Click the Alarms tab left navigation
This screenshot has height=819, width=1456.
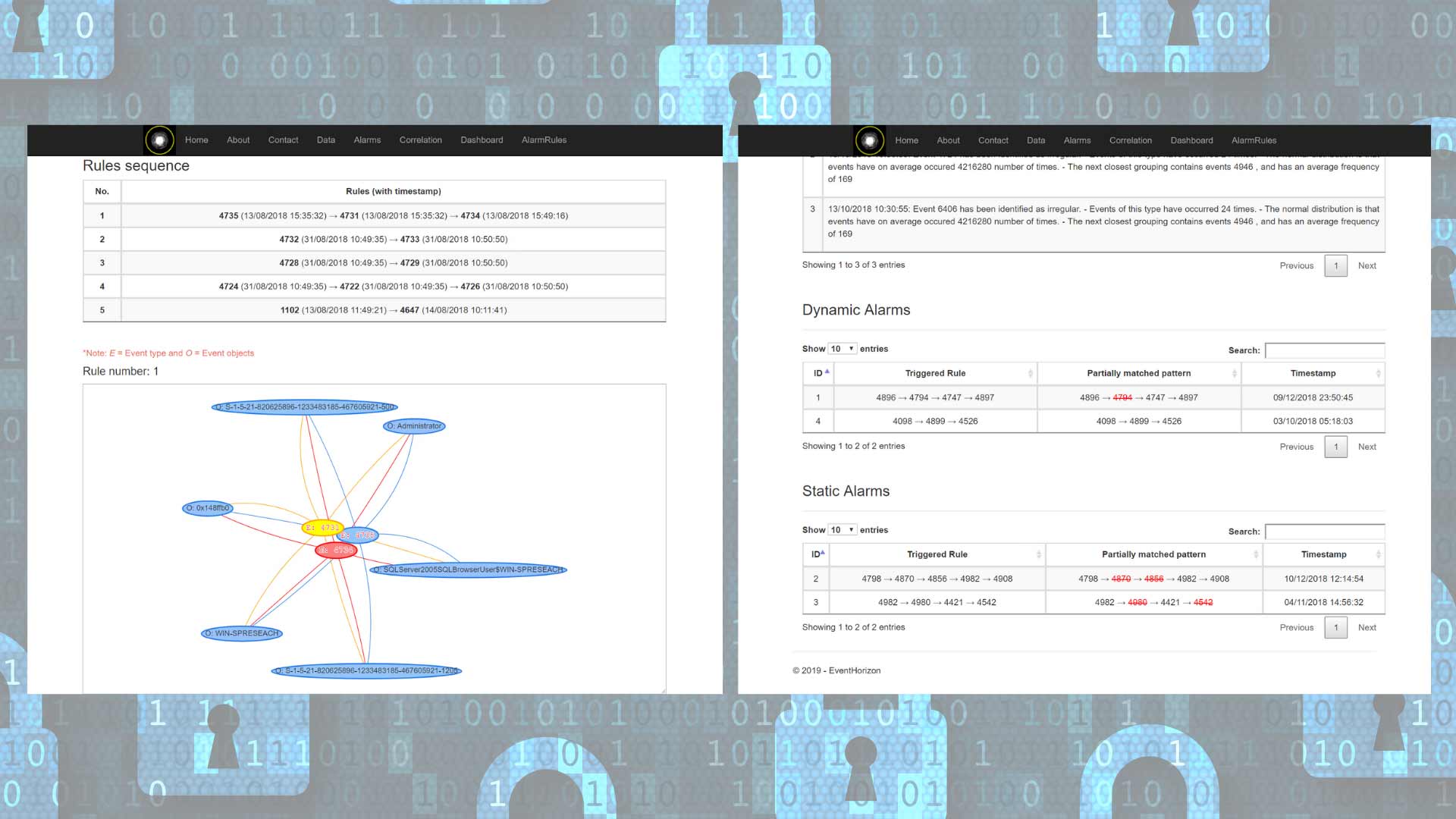point(368,140)
